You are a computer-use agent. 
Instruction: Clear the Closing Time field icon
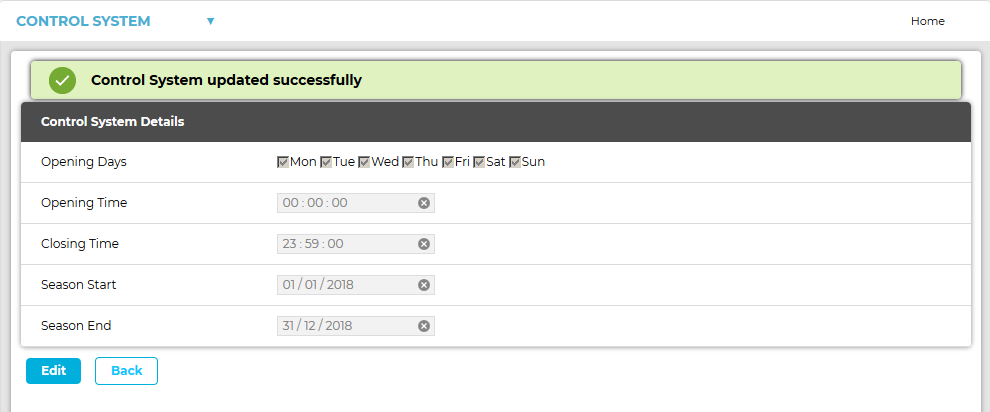423,244
